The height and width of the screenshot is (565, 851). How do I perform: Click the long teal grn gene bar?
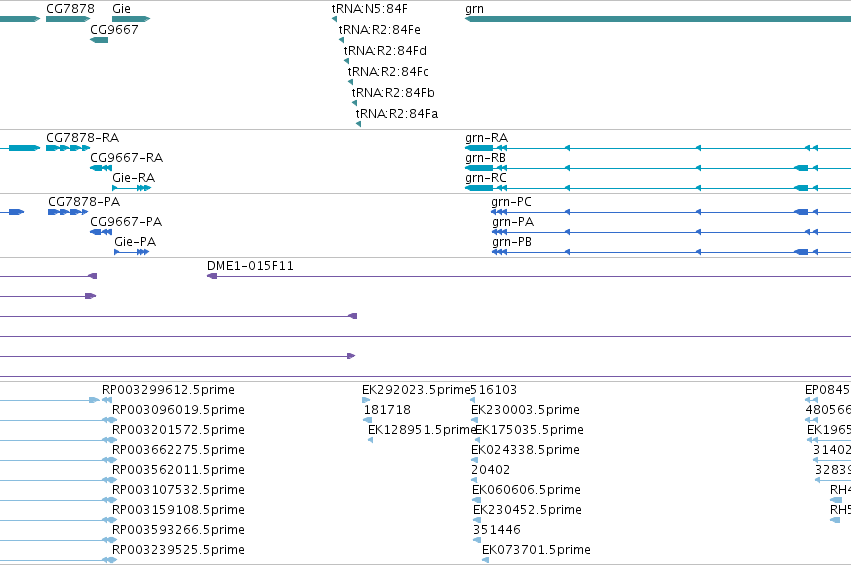[x=658, y=19]
